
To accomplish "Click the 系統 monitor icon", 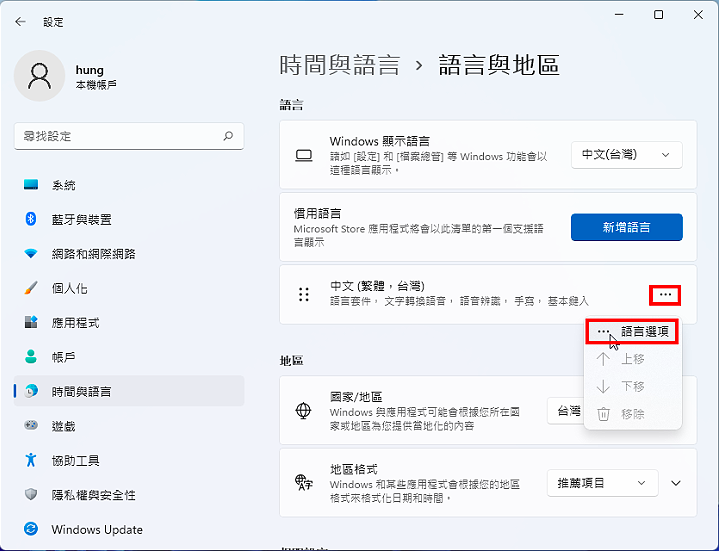I will click(31, 185).
